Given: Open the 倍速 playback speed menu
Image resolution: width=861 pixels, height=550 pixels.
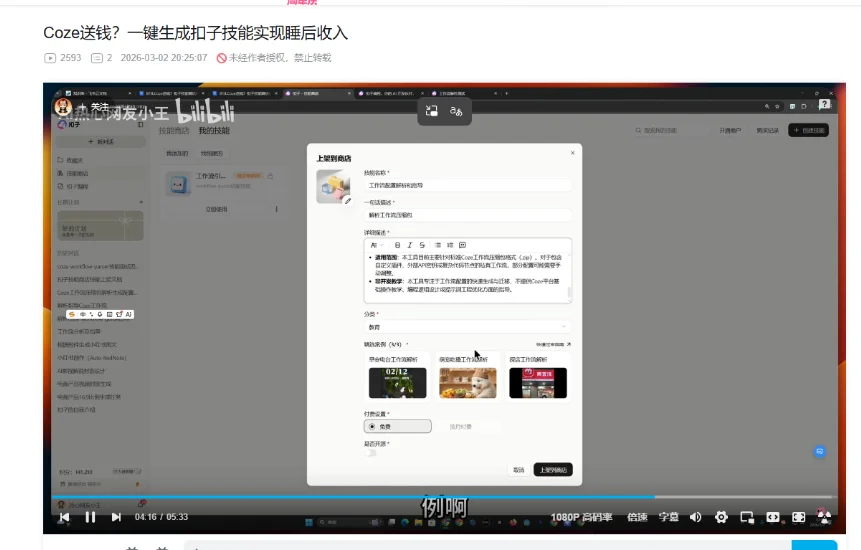Looking at the screenshot, I should click(637, 517).
